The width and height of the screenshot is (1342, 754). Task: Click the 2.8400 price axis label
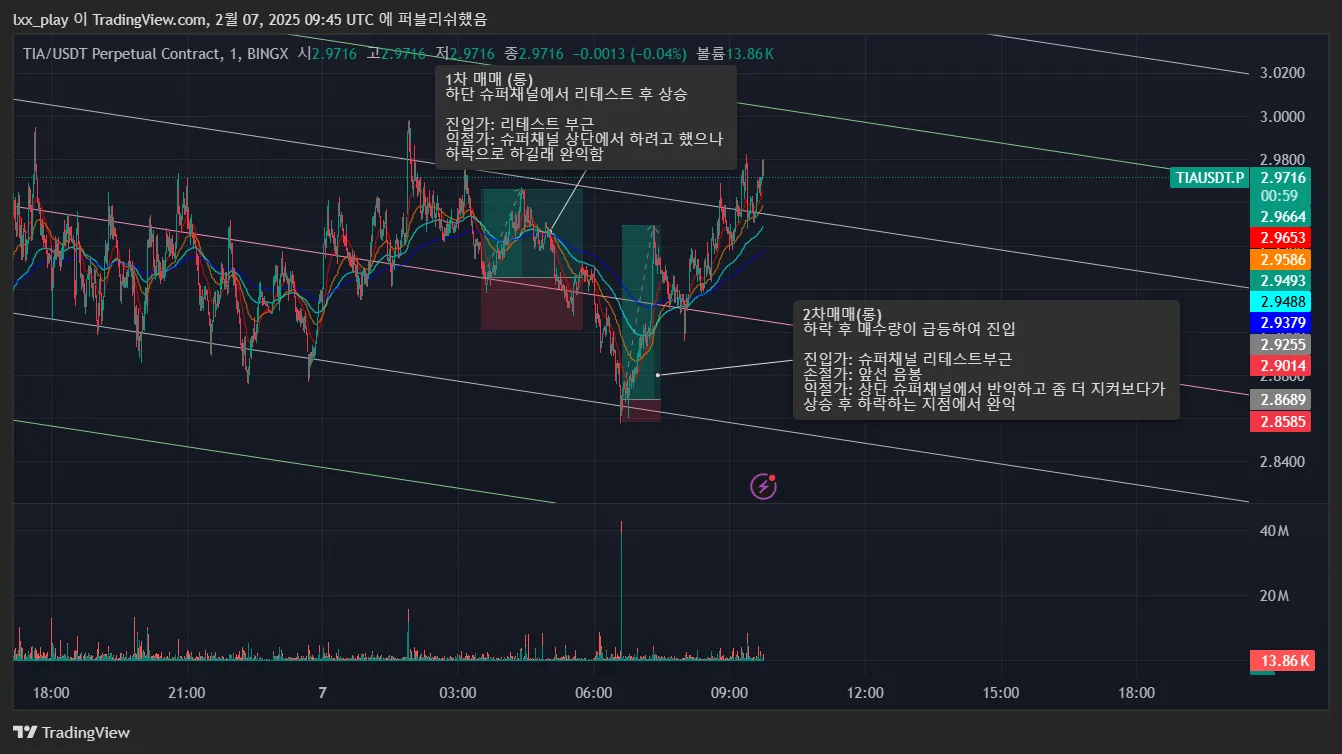coord(1283,462)
